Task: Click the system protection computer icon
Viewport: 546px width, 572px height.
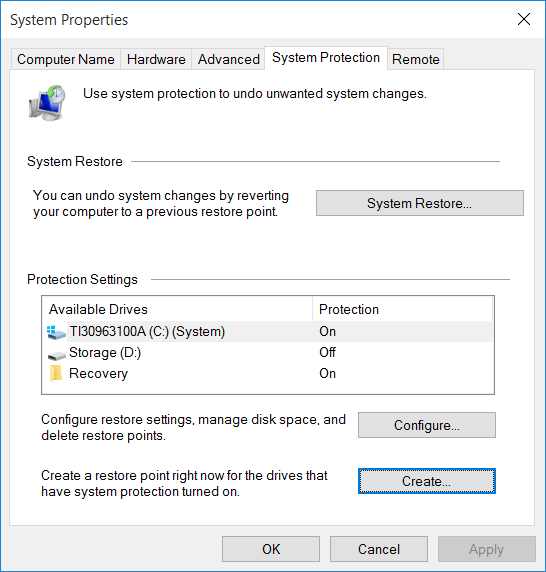Action: point(47,103)
